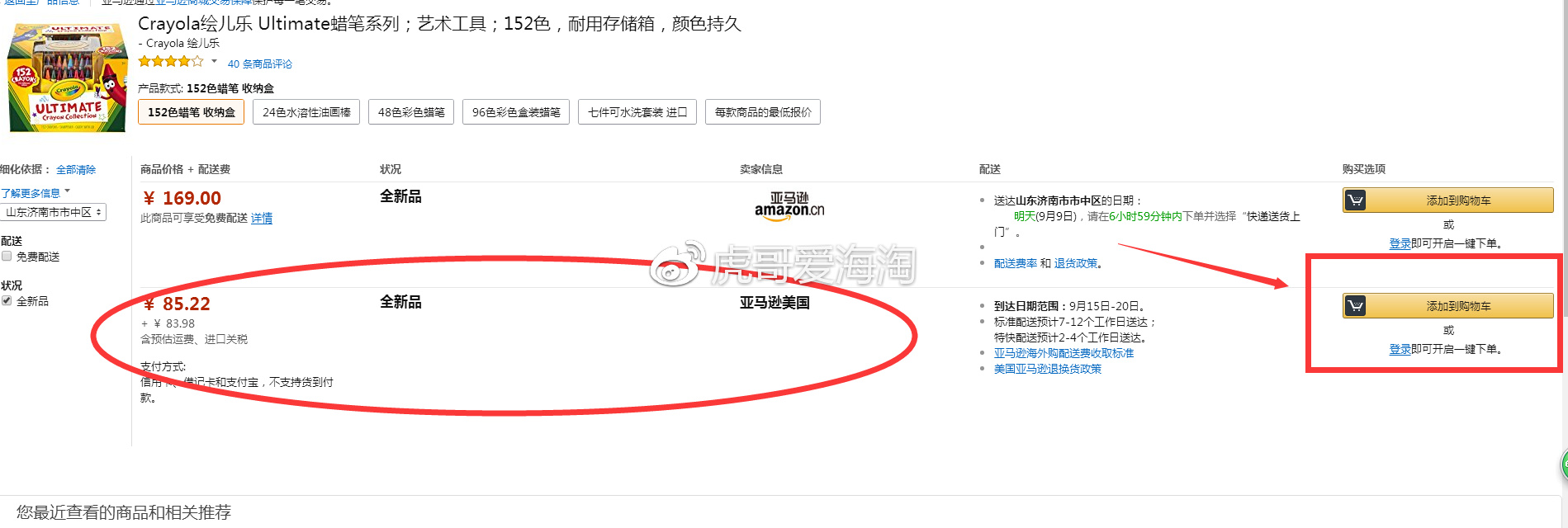
Task: Add the ¥169.00 offer to cart
Action: 1448,200
